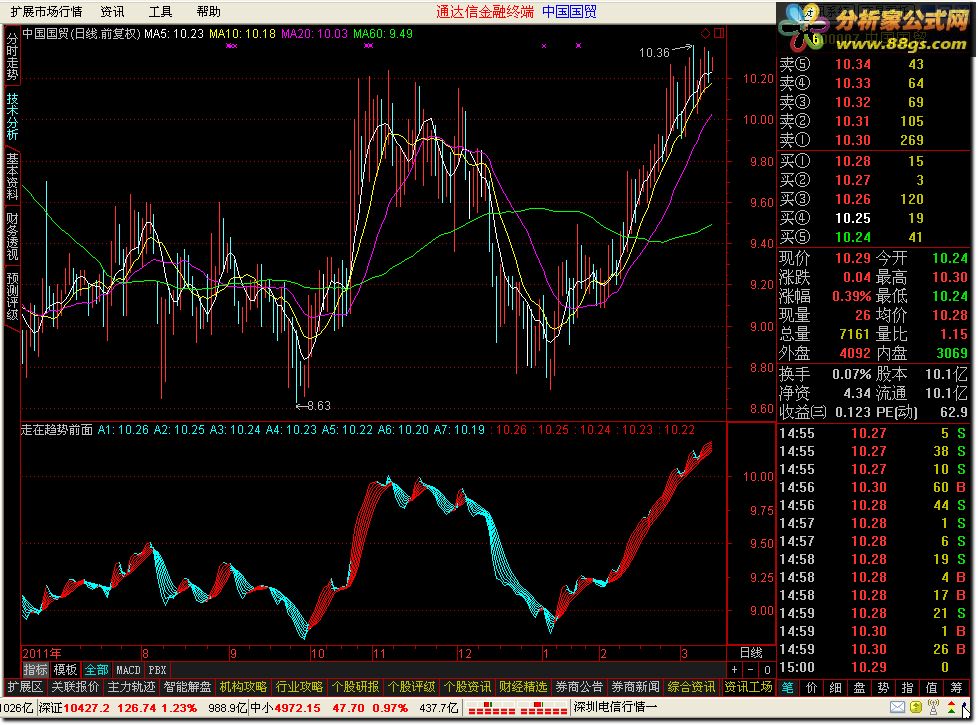Click first magenta info marker above chart

coord(231,46)
